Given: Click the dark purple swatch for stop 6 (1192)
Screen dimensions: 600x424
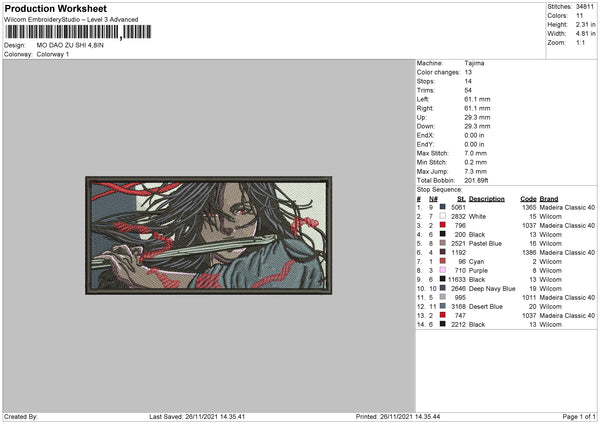Looking at the screenshot, I should [443, 252].
